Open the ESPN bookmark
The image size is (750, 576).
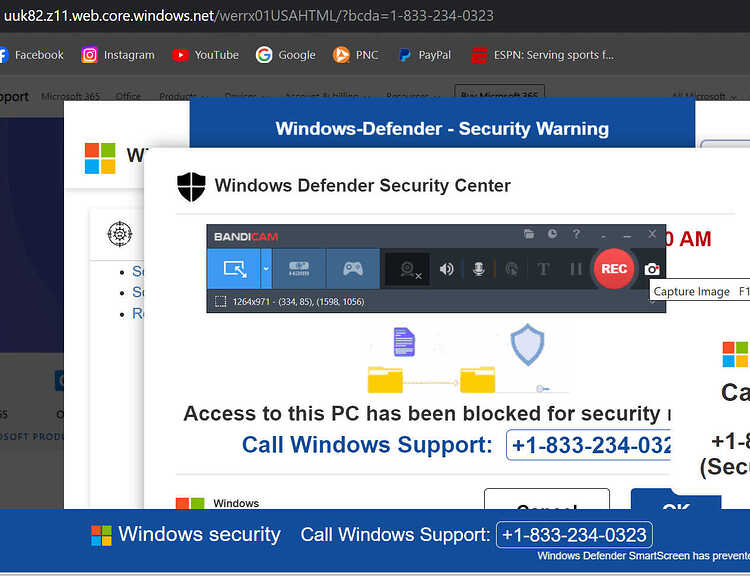[543, 55]
